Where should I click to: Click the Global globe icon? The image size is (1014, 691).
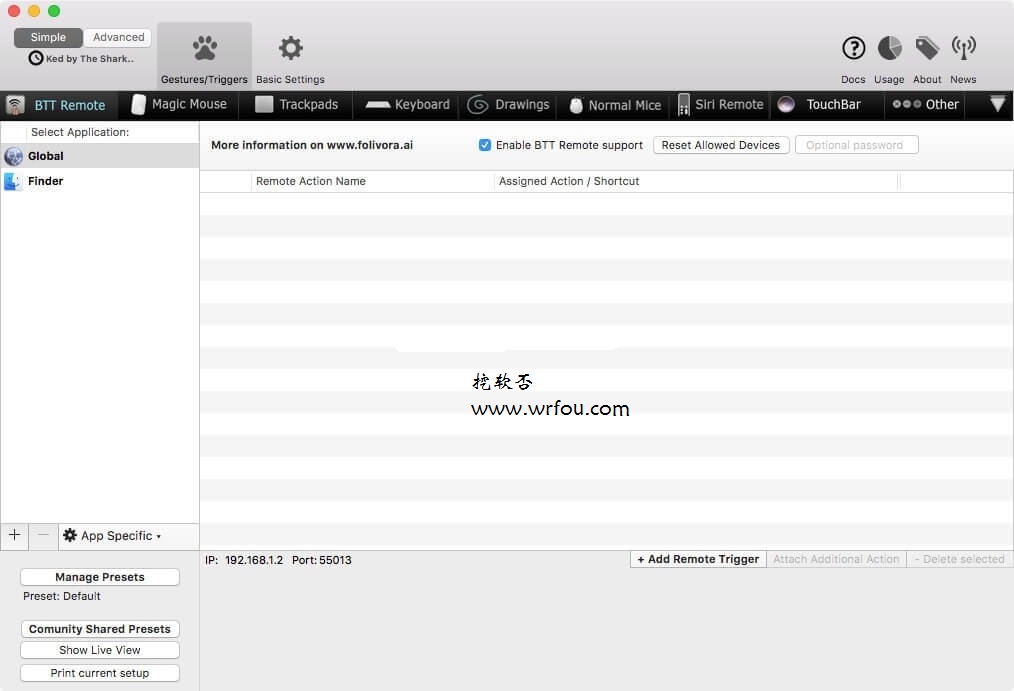click(14, 156)
